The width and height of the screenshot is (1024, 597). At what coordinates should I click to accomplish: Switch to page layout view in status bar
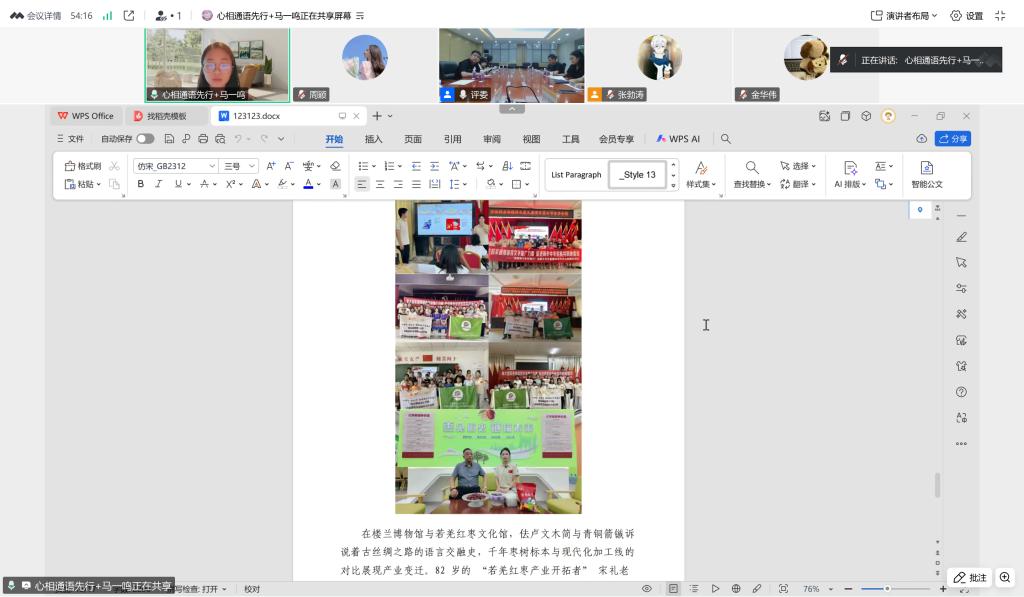pos(674,589)
